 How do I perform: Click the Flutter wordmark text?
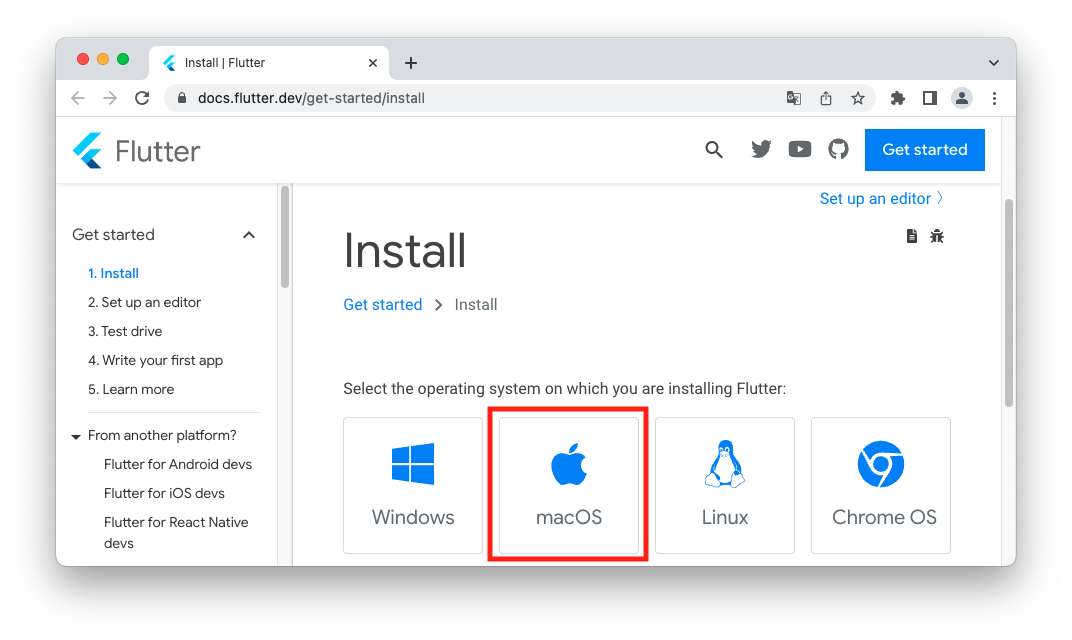click(x=157, y=151)
